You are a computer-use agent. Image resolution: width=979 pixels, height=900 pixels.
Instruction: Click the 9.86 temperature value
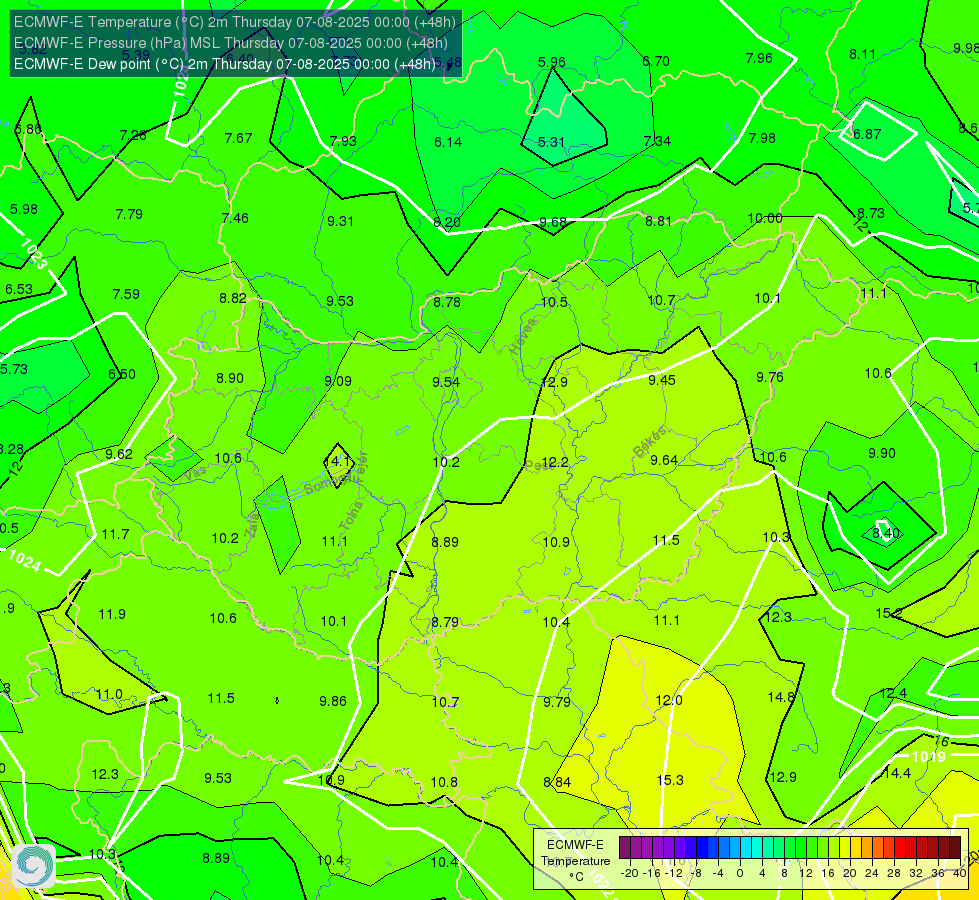click(x=333, y=701)
